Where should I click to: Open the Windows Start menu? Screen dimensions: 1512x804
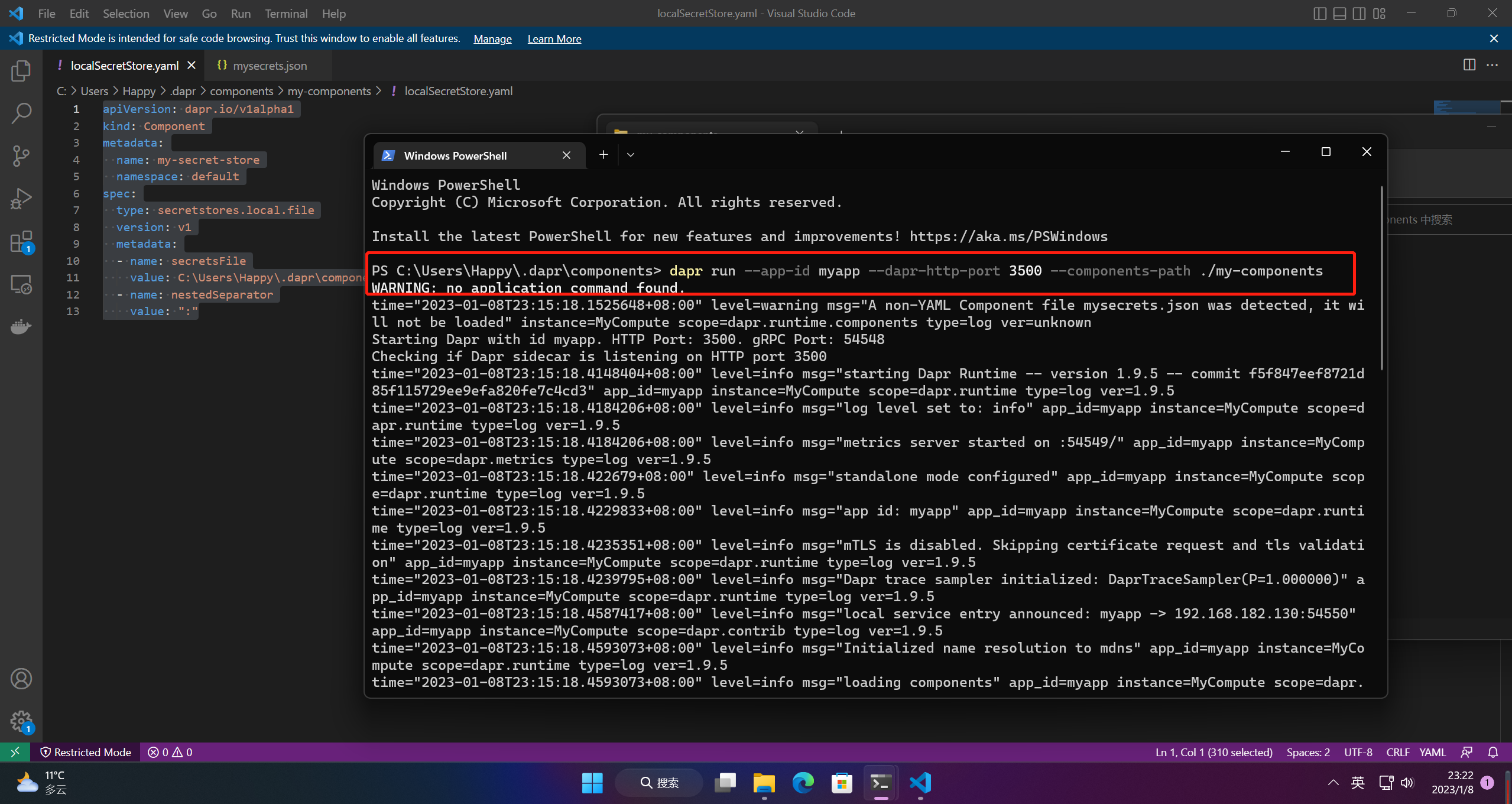click(592, 783)
